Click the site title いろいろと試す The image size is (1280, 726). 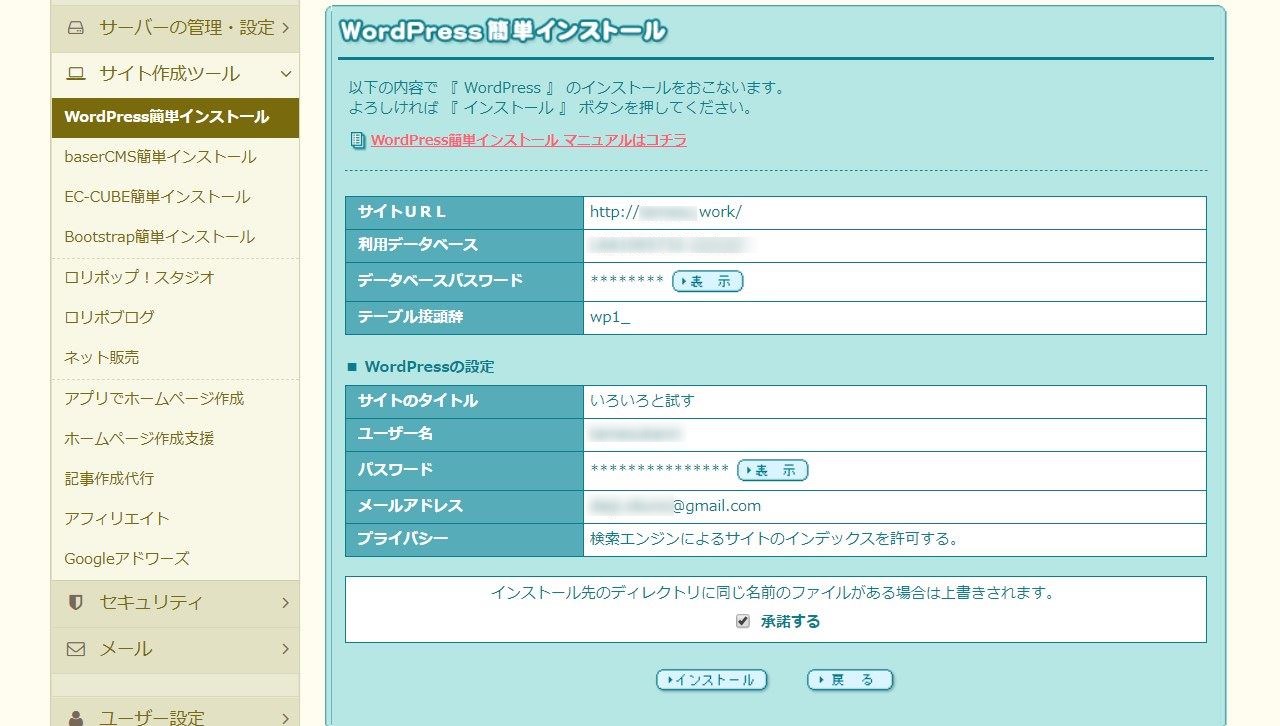pyautogui.click(x=642, y=401)
